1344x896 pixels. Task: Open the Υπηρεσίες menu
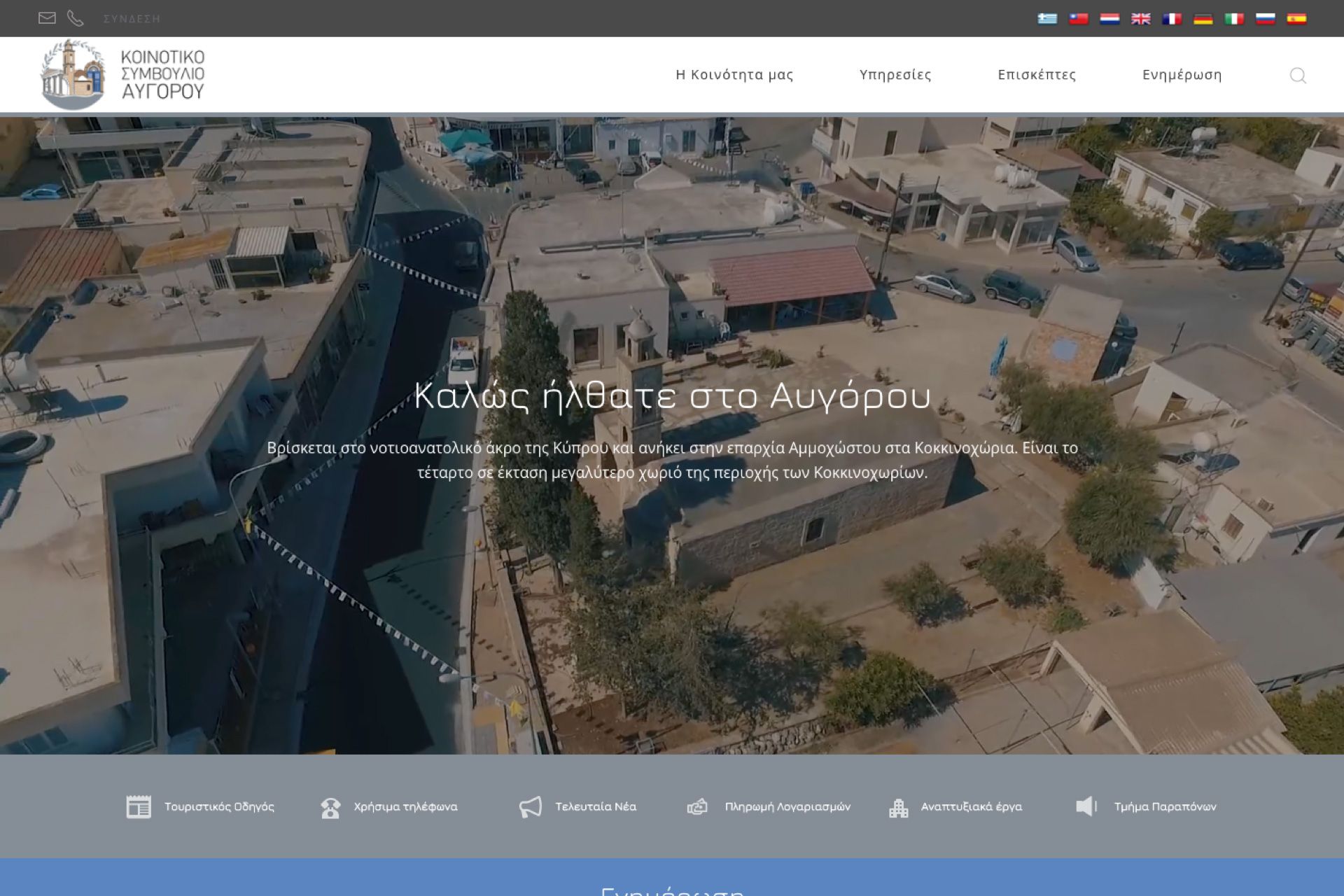pos(895,75)
